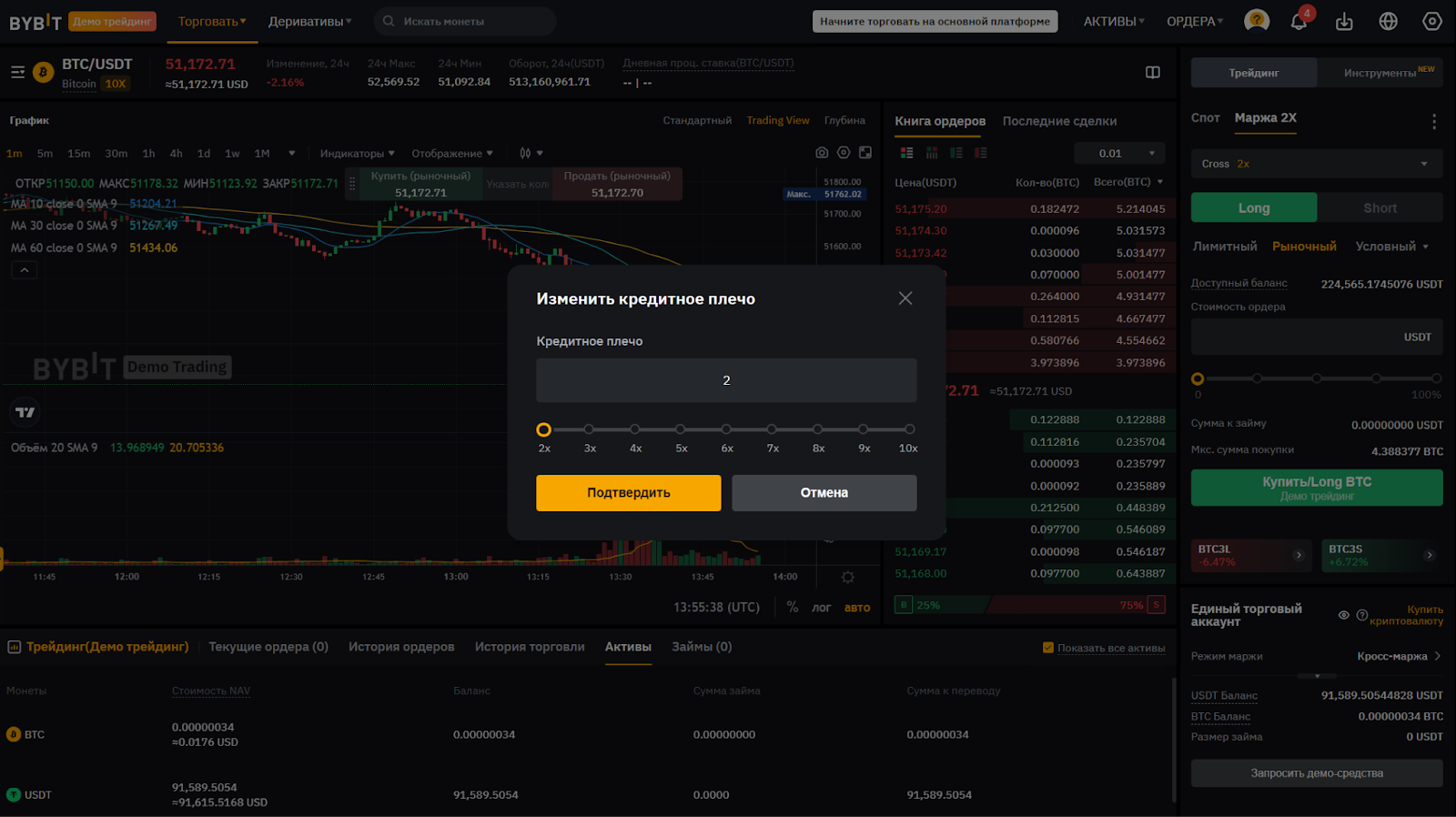The height and width of the screenshot is (817, 1456).
Task: Open the Indicators dropdown
Action: pyautogui.click(x=357, y=154)
